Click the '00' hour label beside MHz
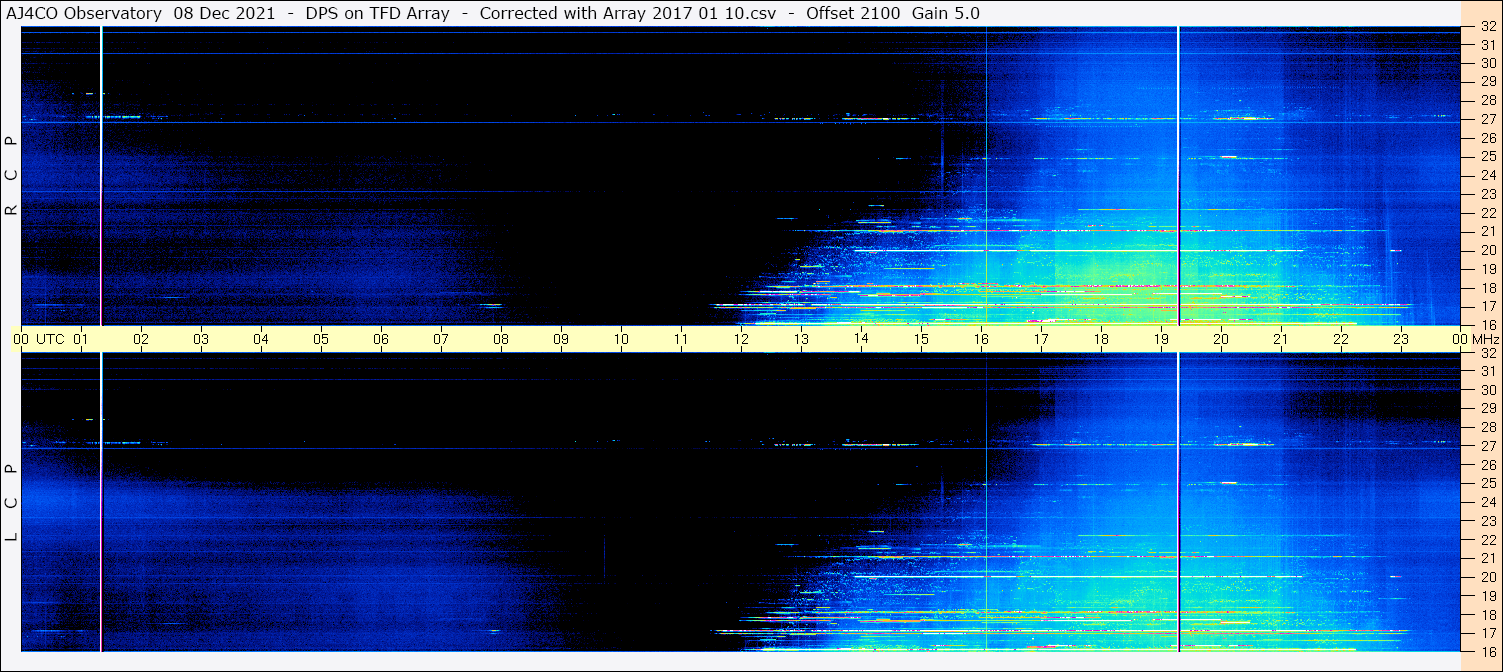This screenshot has height=672, width=1503. pos(1461,339)
